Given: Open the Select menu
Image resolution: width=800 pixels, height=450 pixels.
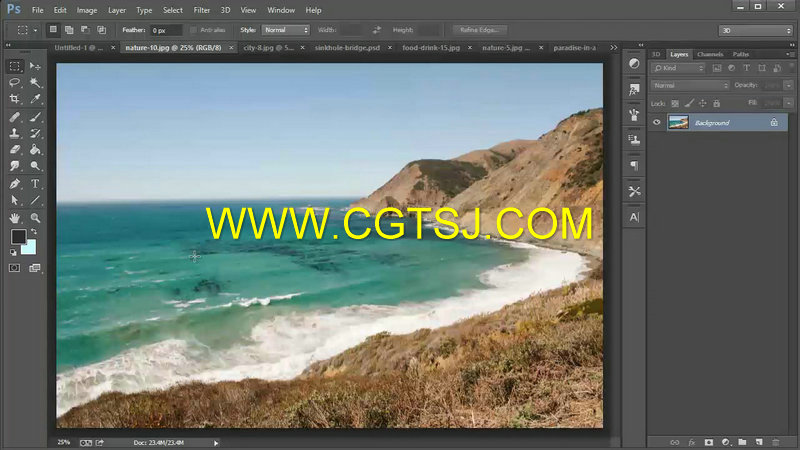Looking at the screenshot, I should coord(172,10).
